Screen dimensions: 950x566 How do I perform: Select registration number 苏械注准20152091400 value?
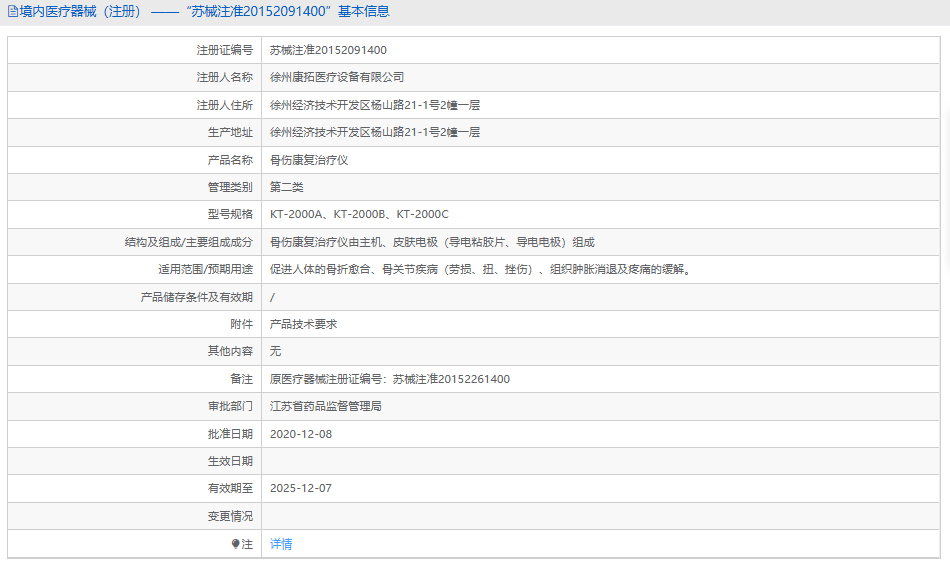pos(328,50)
